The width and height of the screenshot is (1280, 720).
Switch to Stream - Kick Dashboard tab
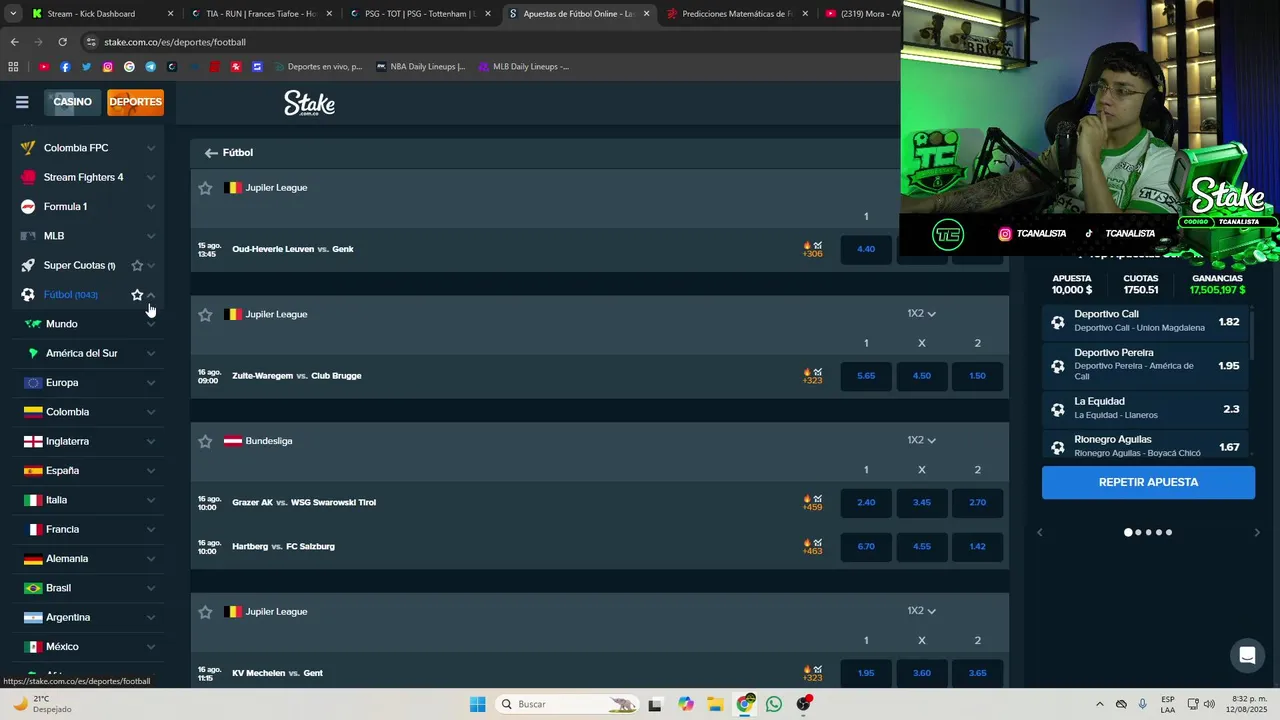click(x=102, y=14)
